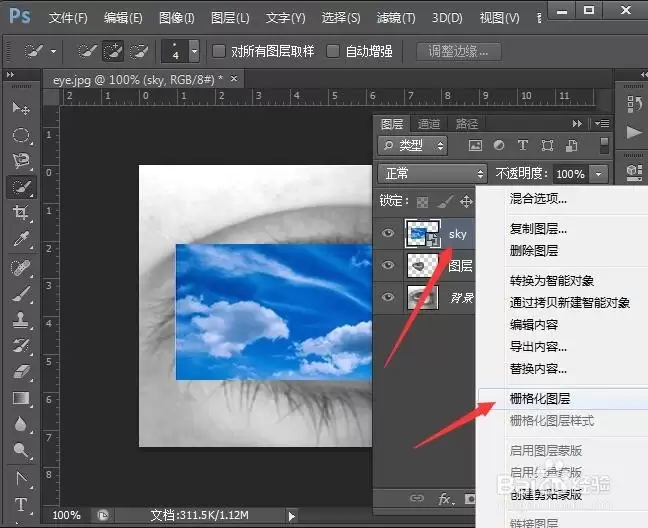Screen dimensions: 648x528
Task: Select the Eyedropper tool
Action: coord(21,239)
